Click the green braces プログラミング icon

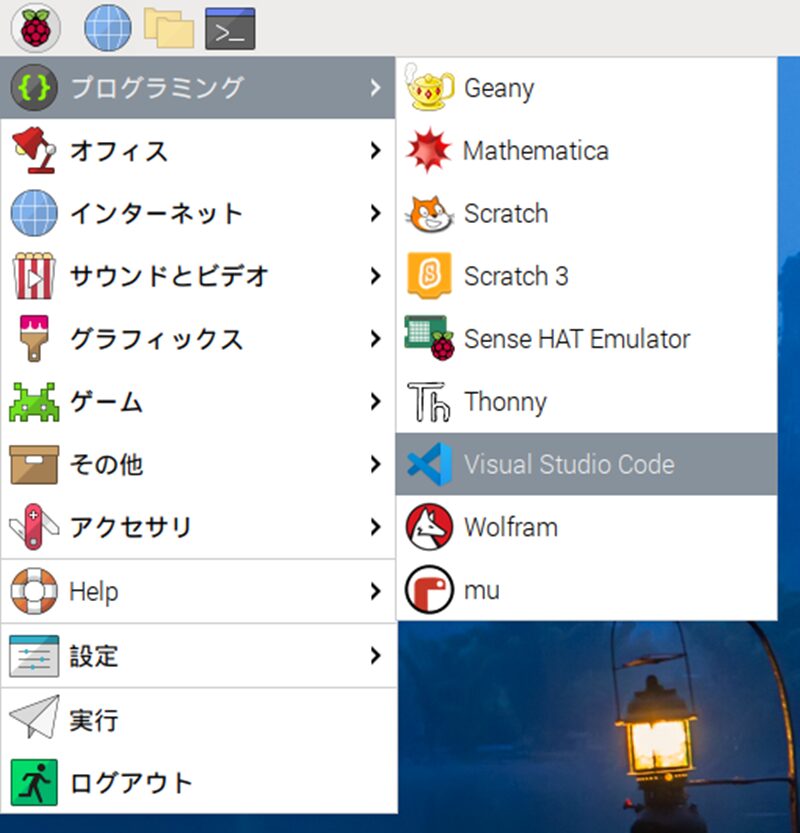click(34, 88)
